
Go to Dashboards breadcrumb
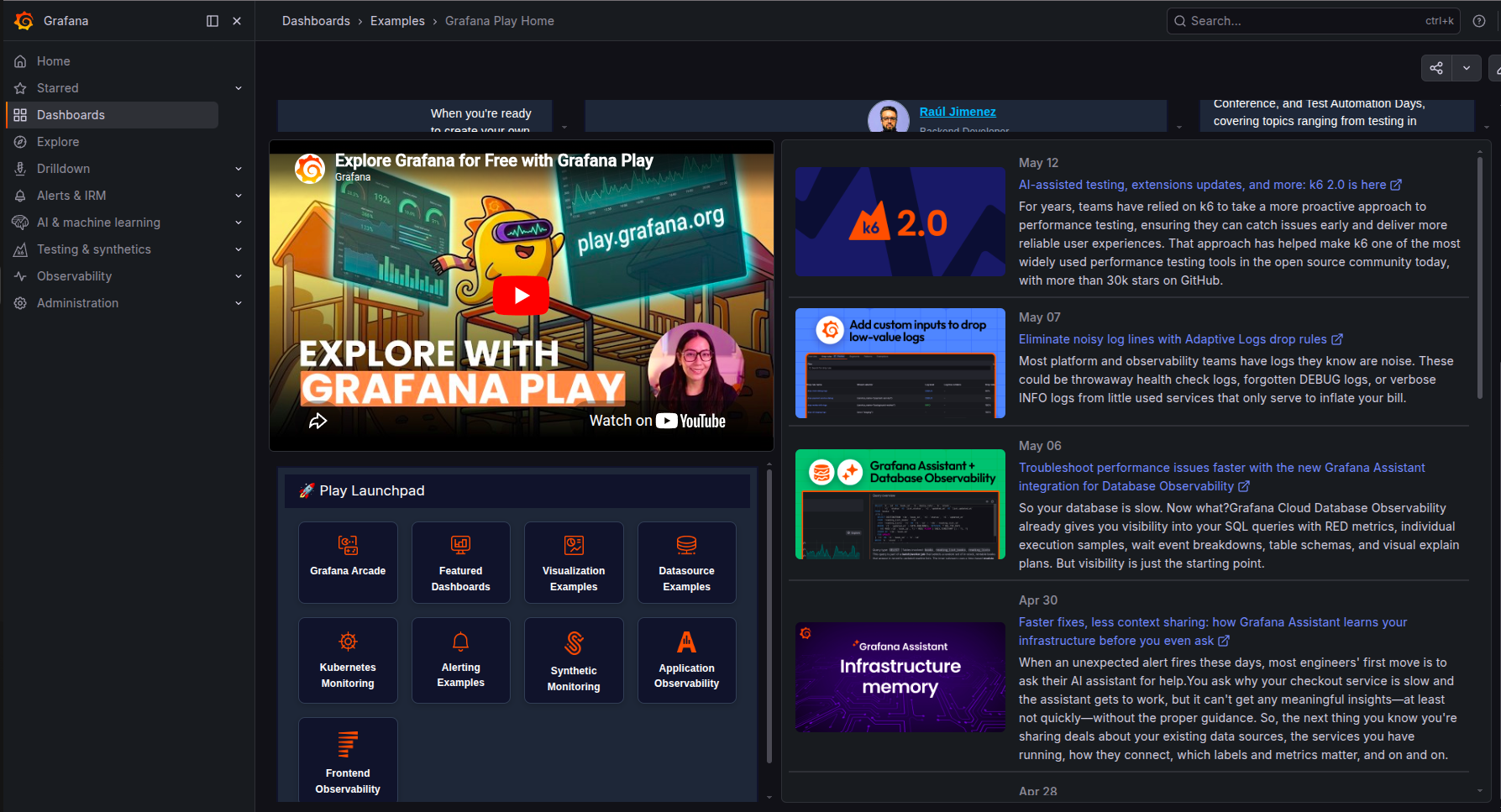pos(316,21)
